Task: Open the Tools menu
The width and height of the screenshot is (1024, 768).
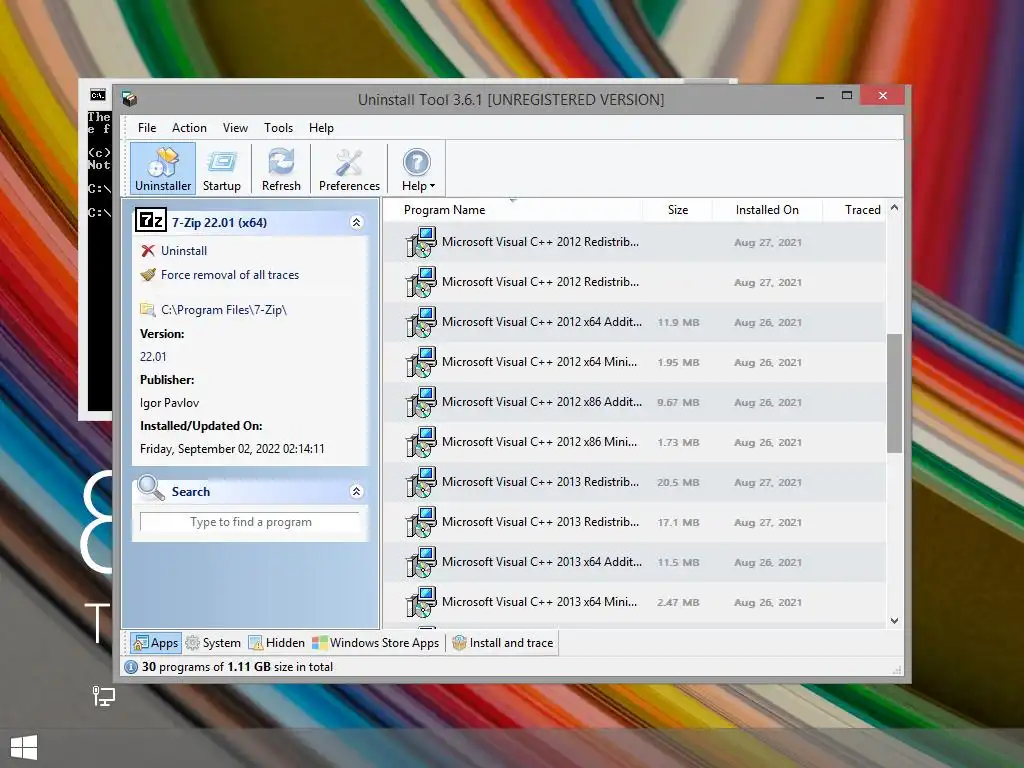Action: [278, 128]
